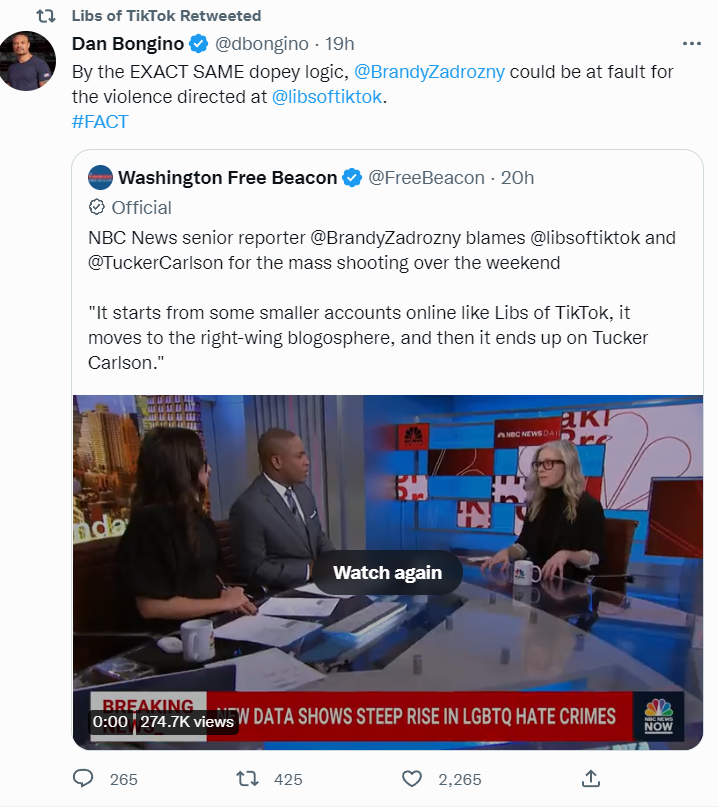Viewport: 718px width, 807px height.
Task: Click the Watch again button
Action: coord(387,572)
